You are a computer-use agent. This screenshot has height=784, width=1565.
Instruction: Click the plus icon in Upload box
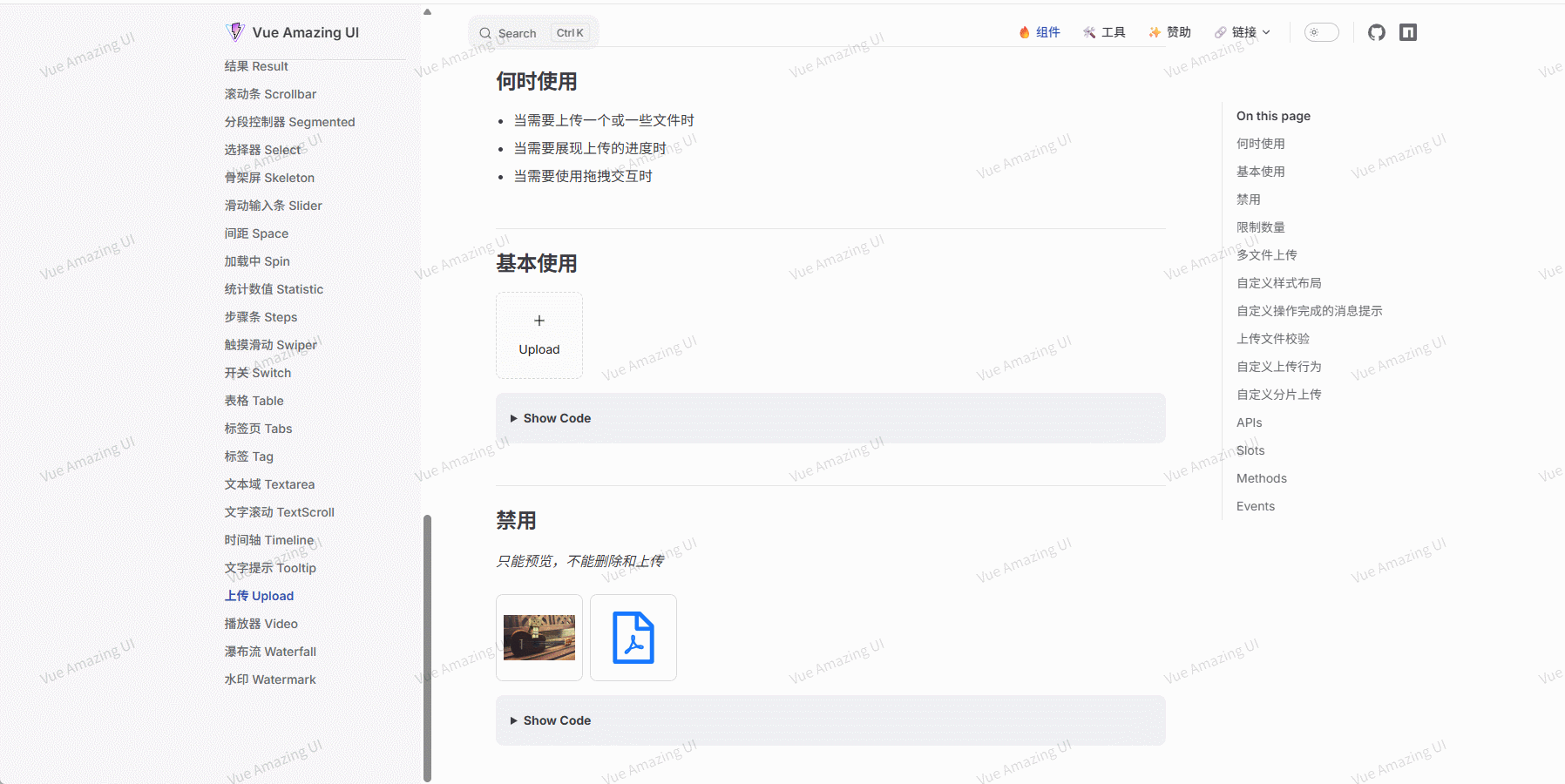(539, 321)
